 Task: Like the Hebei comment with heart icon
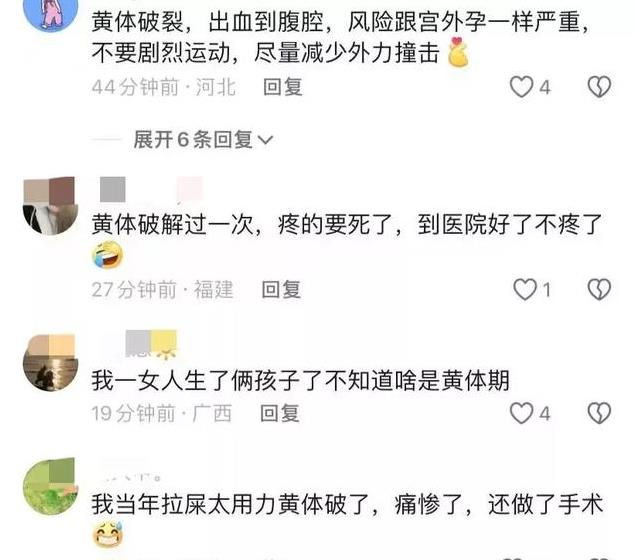tap(521, 87)
